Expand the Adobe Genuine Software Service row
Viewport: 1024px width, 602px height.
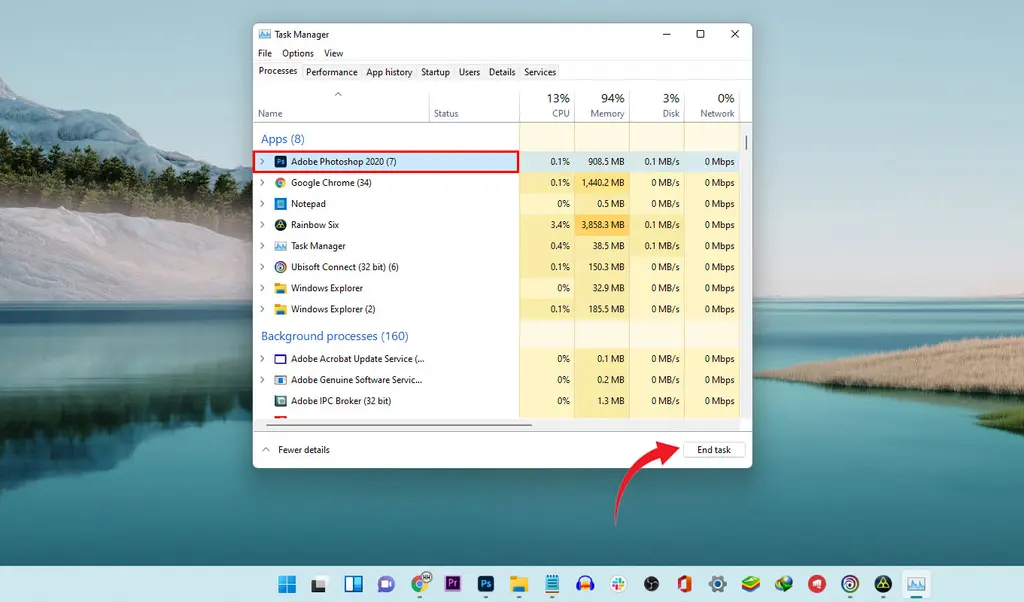coord(263,380)
